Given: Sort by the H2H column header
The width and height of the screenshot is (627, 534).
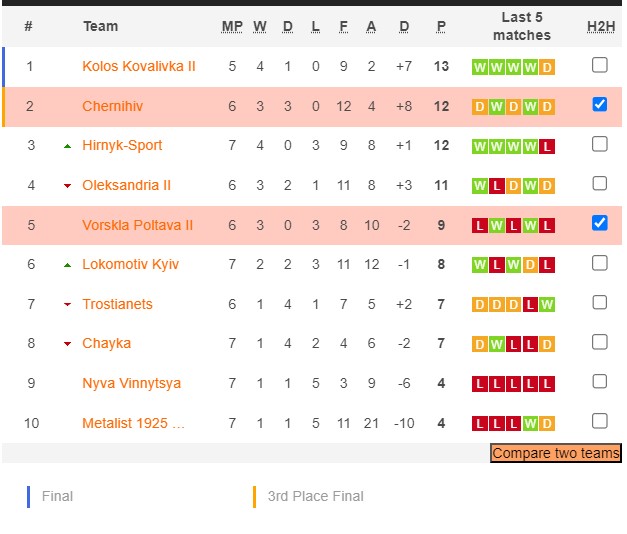Looking at the screenshot, I should click(x=600, y=26).
